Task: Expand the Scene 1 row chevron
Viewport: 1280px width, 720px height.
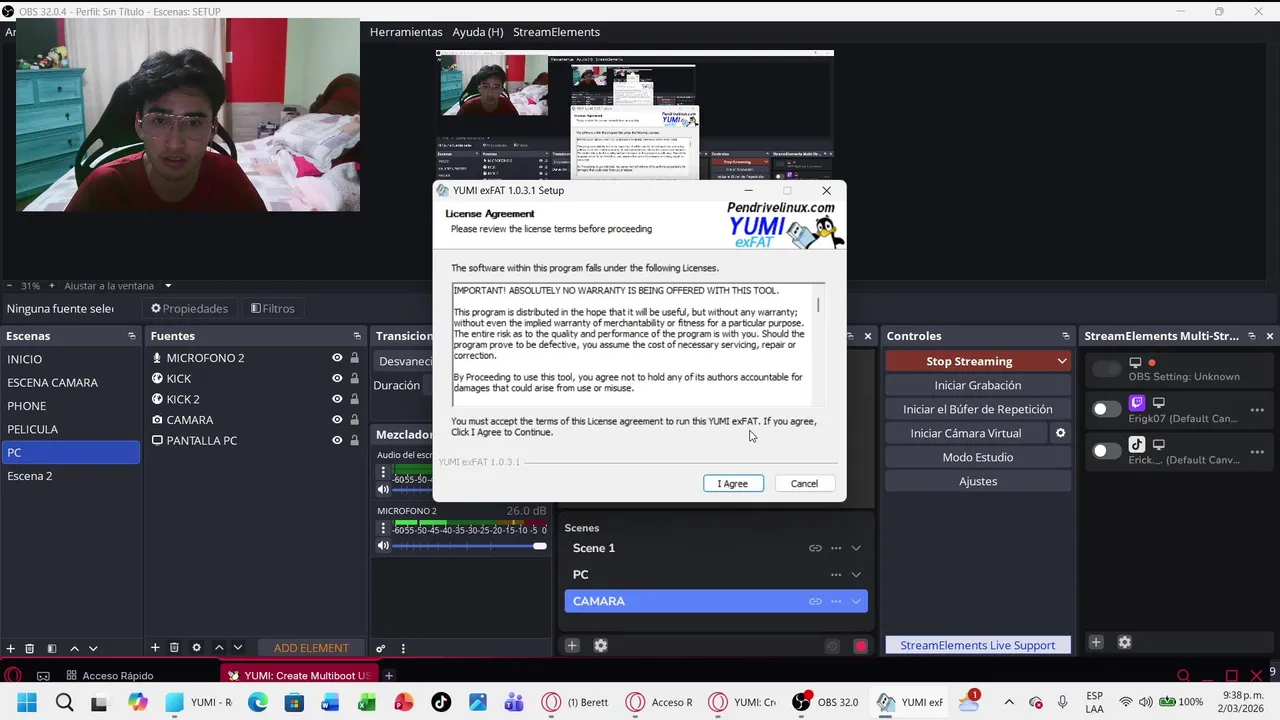Action: (x=856, y=548)
